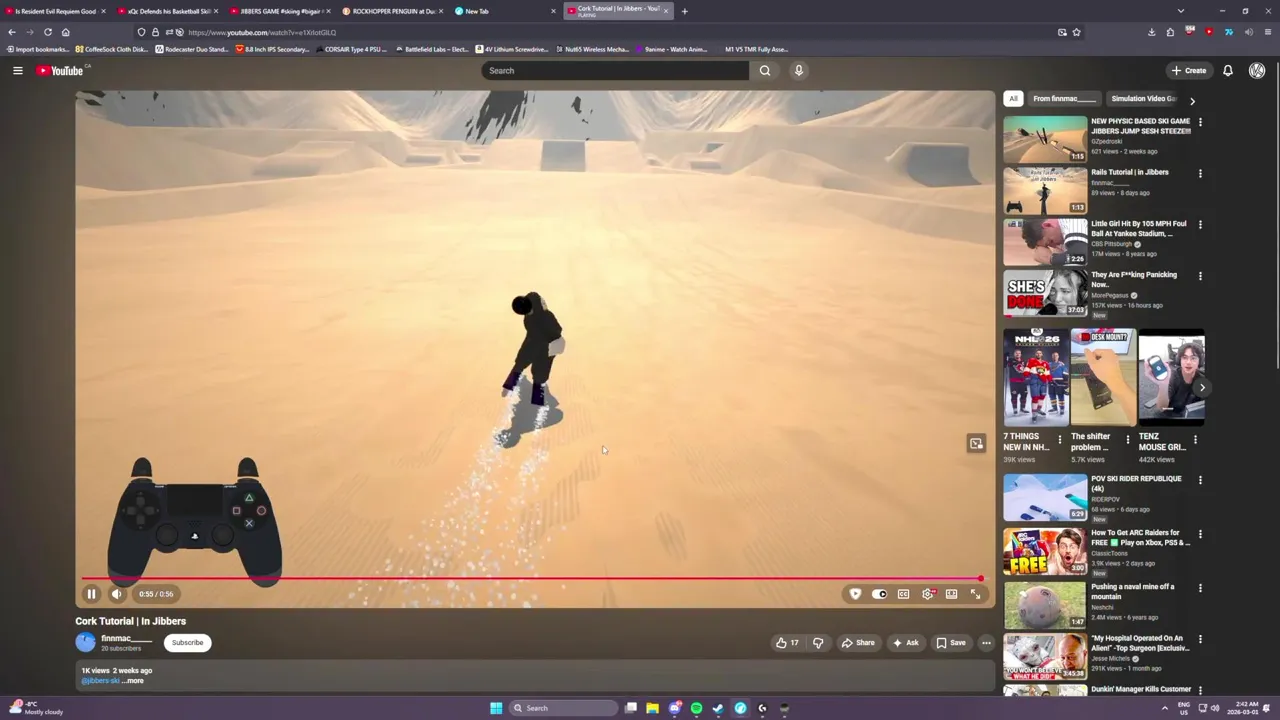Expand description with ...more
Viewport: 1280px width, 720px height.
click(x=133, y=681)
